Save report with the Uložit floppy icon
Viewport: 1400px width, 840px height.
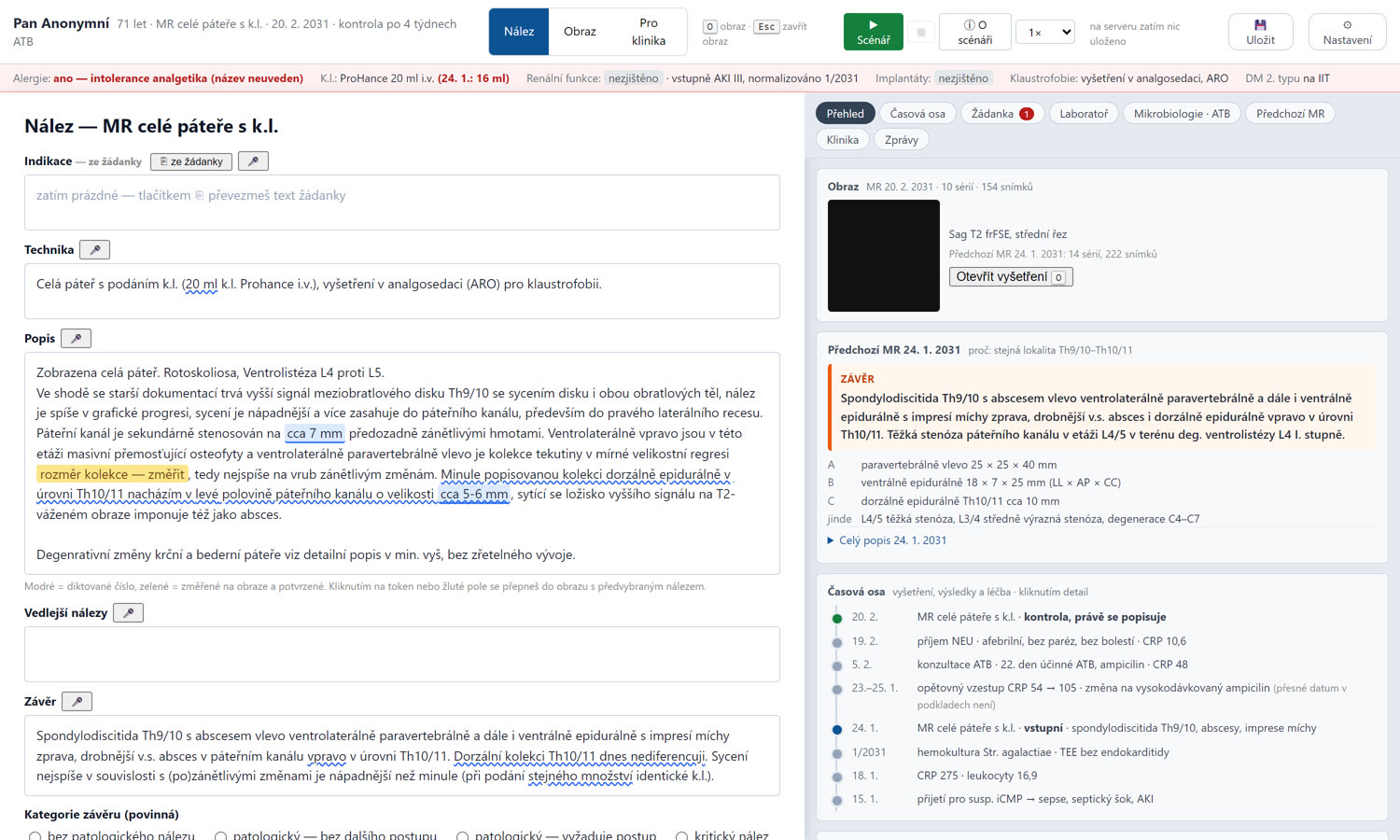click(x=1260, y=32)
